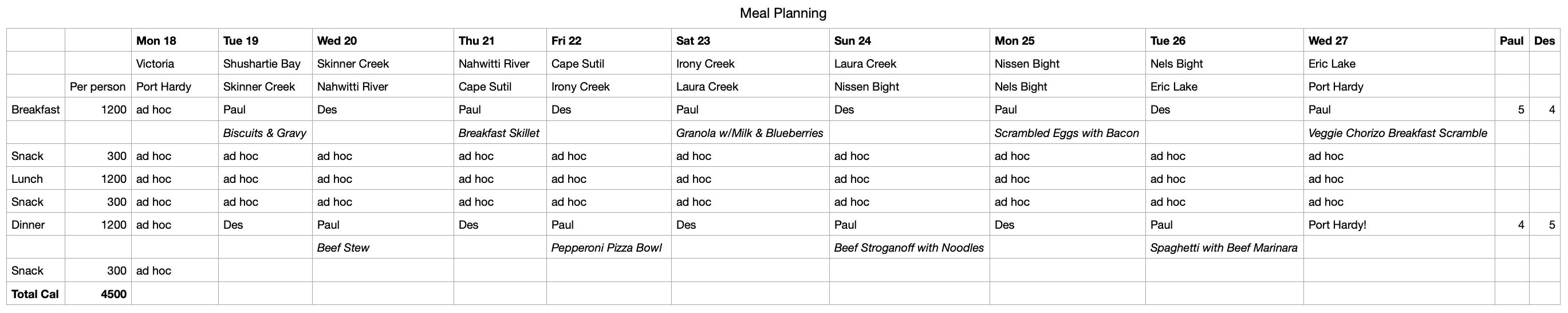This screenshot has height=313, width=1568.
Task: Select the Biscuits & Gravy cell
Action: coord(264,133)
